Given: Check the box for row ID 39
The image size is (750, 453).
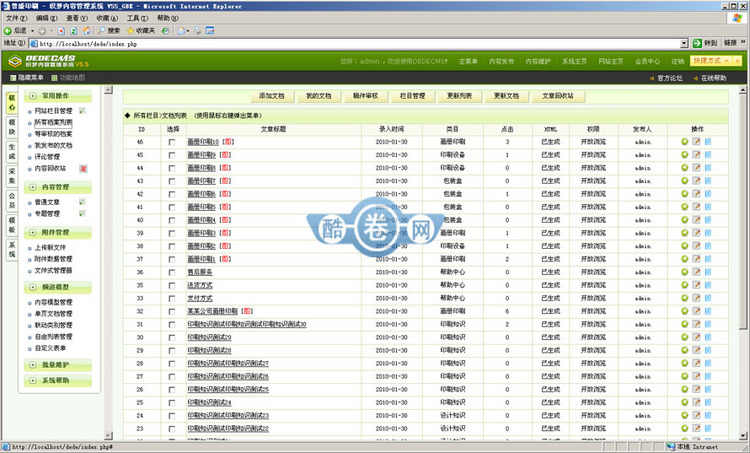Looking at the screenshot, I should point(172,233).
